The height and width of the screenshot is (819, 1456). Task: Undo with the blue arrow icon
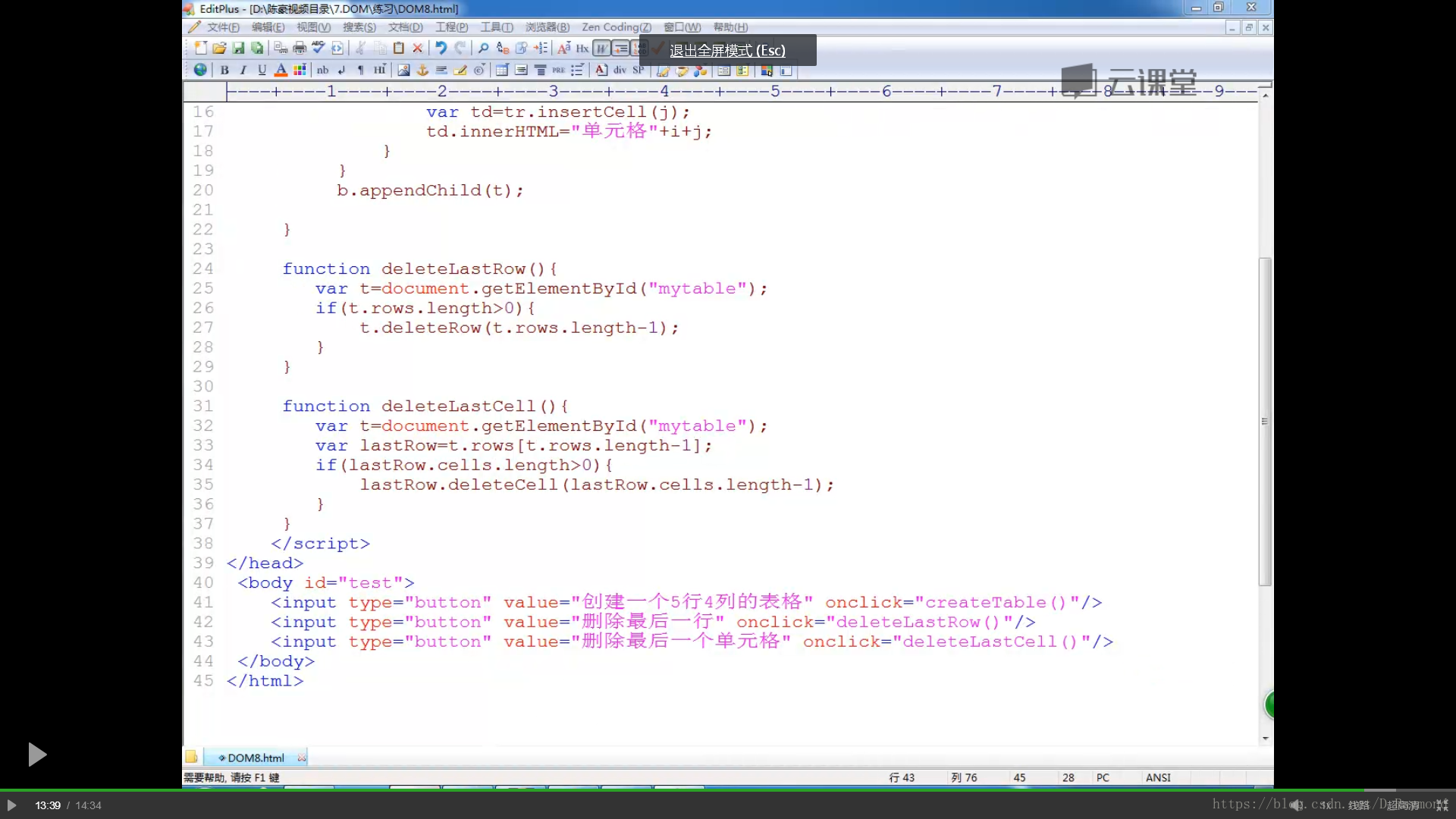[x=441, y=49]
